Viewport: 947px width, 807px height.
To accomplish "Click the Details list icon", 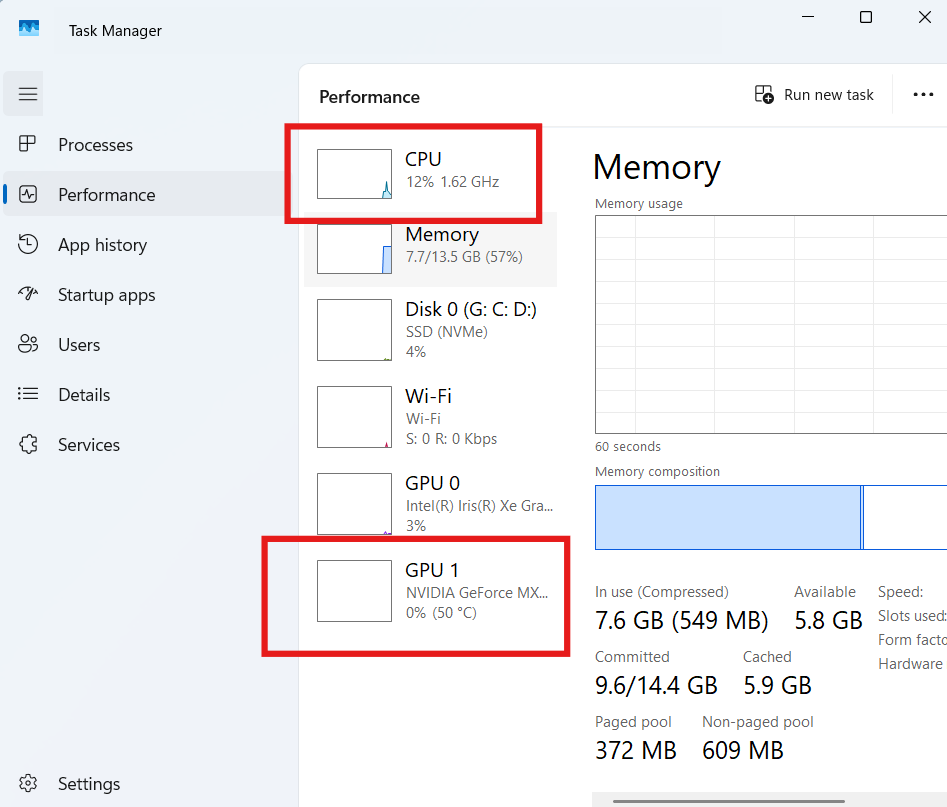I will 28,395.
